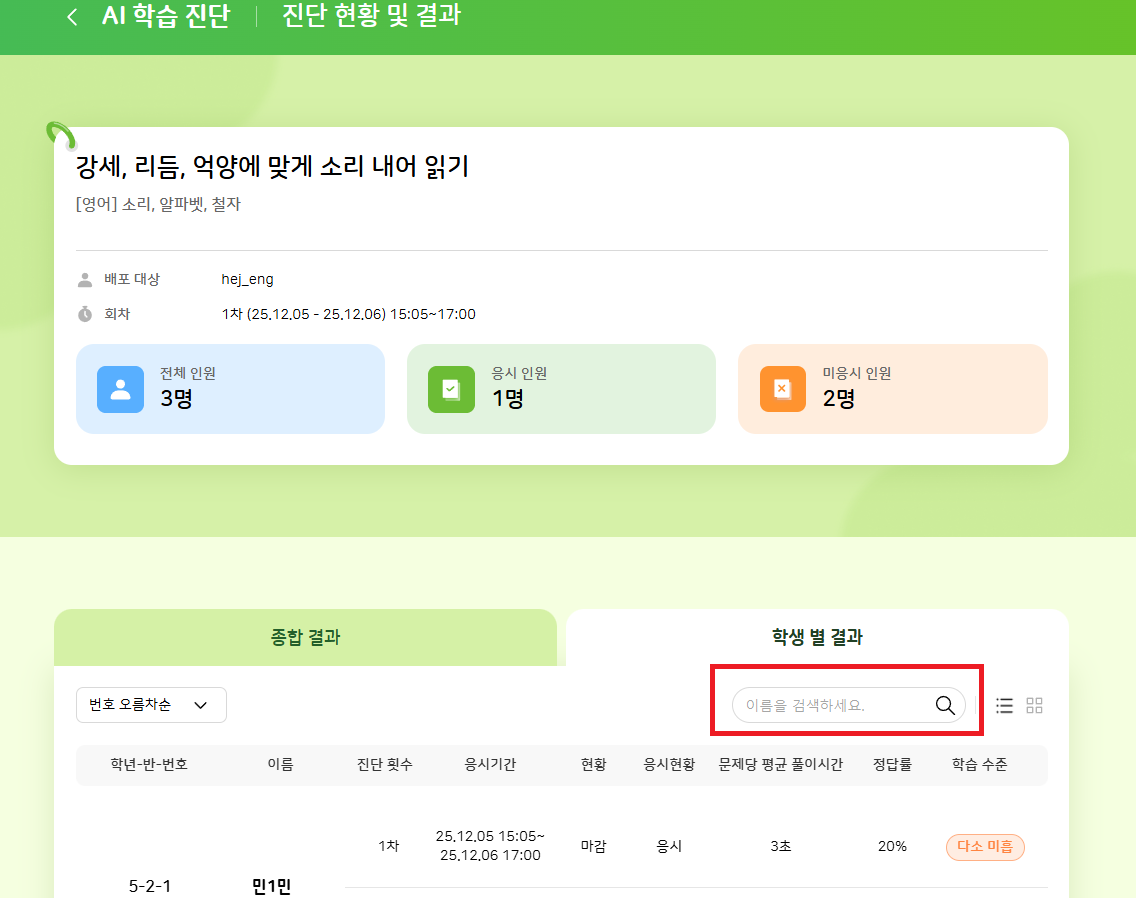The width and height of the screenshot is (1136, 904).
Task: Click the green document icon for 응시 인원
Action: (x=451, y=389)
